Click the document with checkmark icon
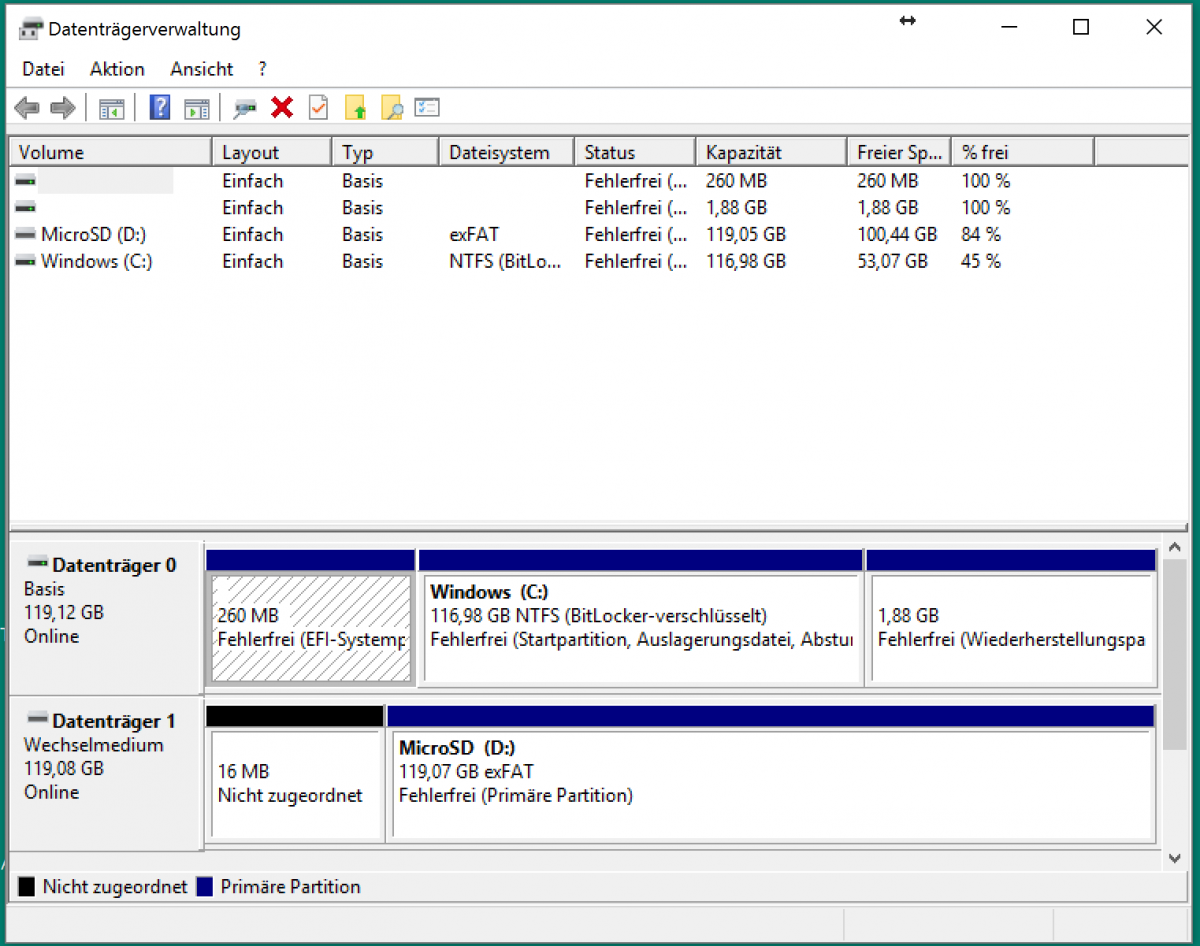 tap(318, 107)
